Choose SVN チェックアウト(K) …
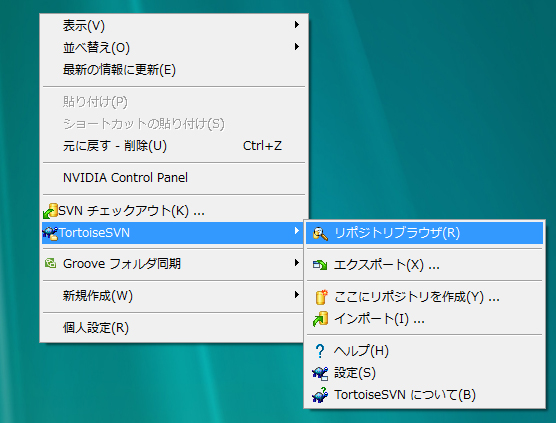This screenshot has width=556, height=423. pyautogui.click(x=174, y=211)
